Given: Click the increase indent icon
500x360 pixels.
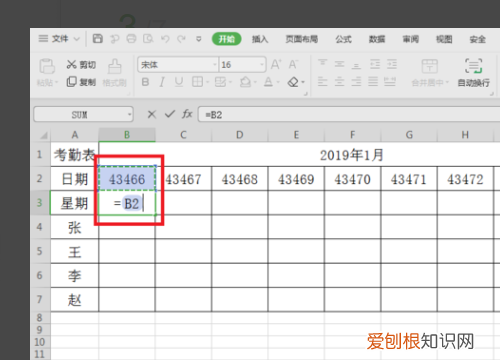Looking at the screenshot, I should (x=392, y=64).
